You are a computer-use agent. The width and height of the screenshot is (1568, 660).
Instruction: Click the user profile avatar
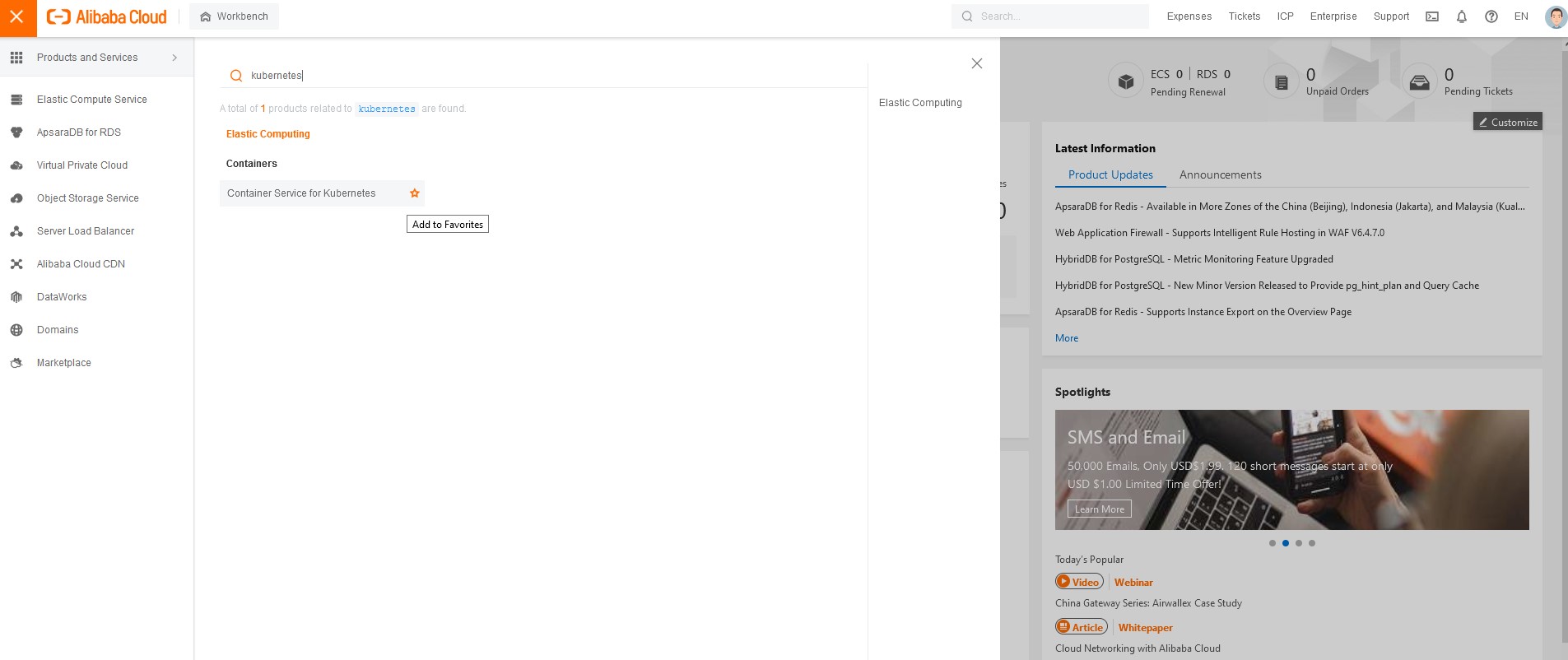pos(1556,16)
